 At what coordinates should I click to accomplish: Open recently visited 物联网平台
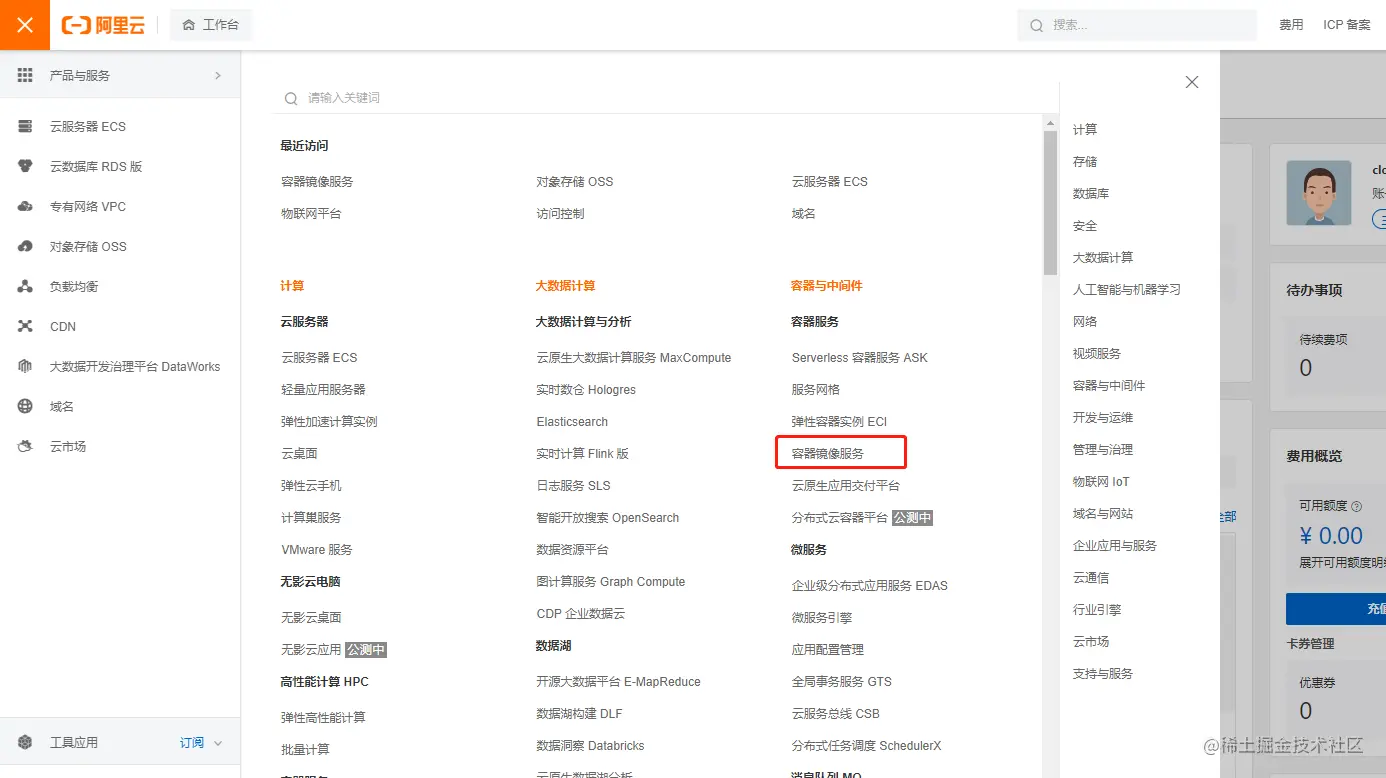click(x=311, y=214)
